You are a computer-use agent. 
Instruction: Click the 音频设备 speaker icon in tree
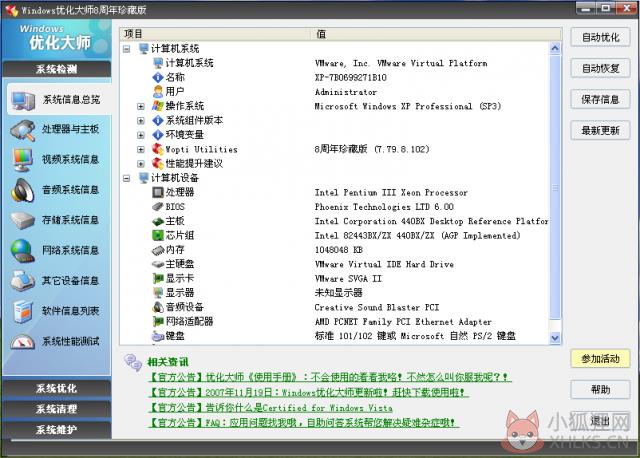(x=158, y=307)
